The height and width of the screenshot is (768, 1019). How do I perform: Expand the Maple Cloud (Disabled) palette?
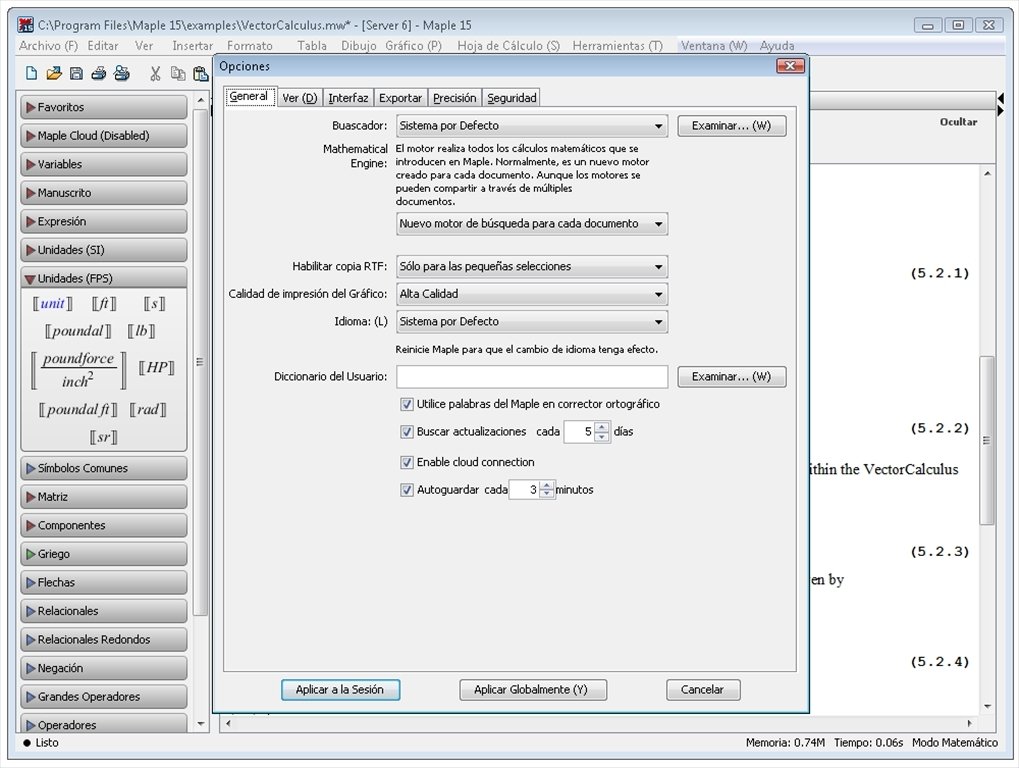tap(104, 136)
